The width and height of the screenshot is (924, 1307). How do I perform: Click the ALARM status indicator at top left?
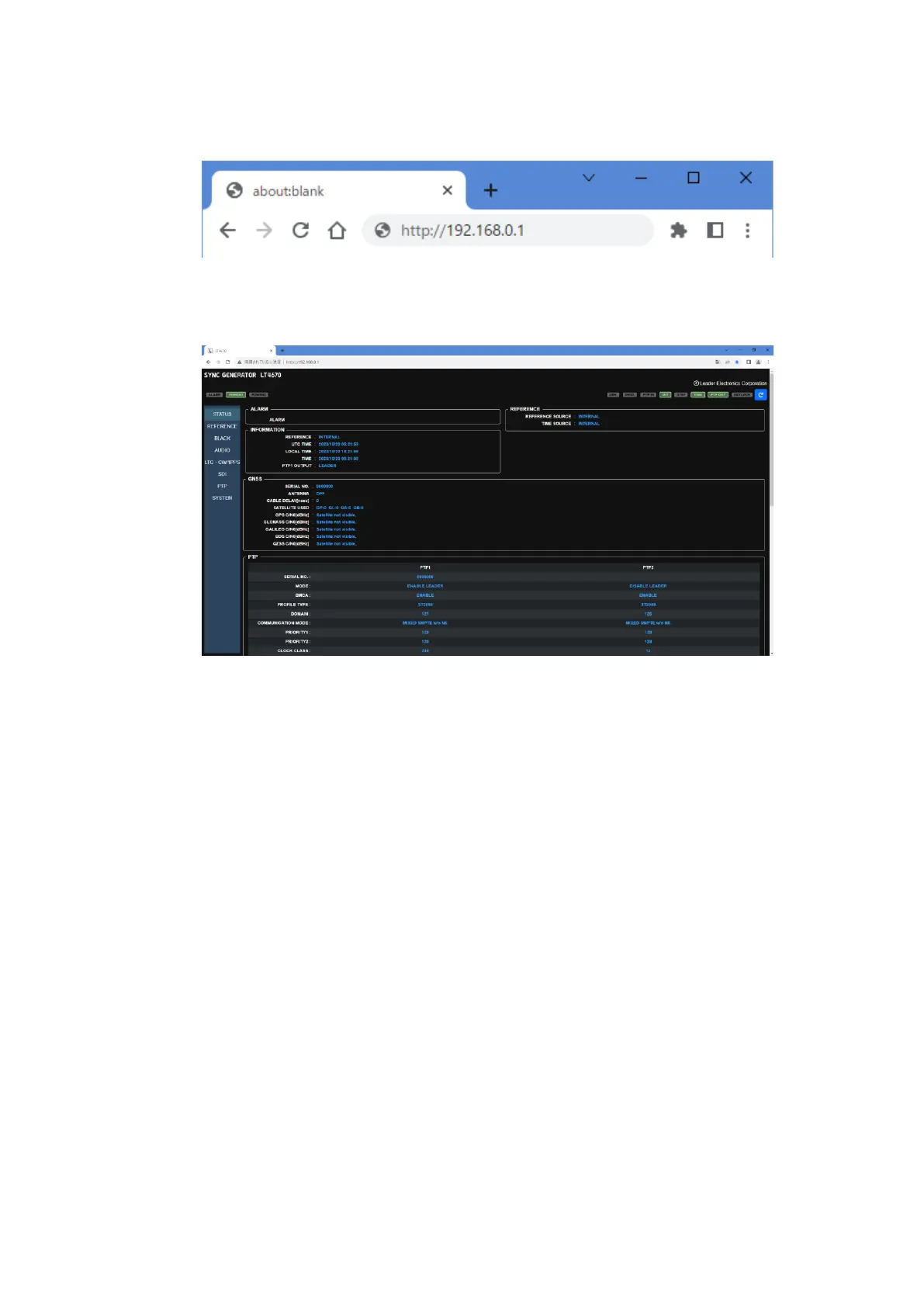pos(214,395)
